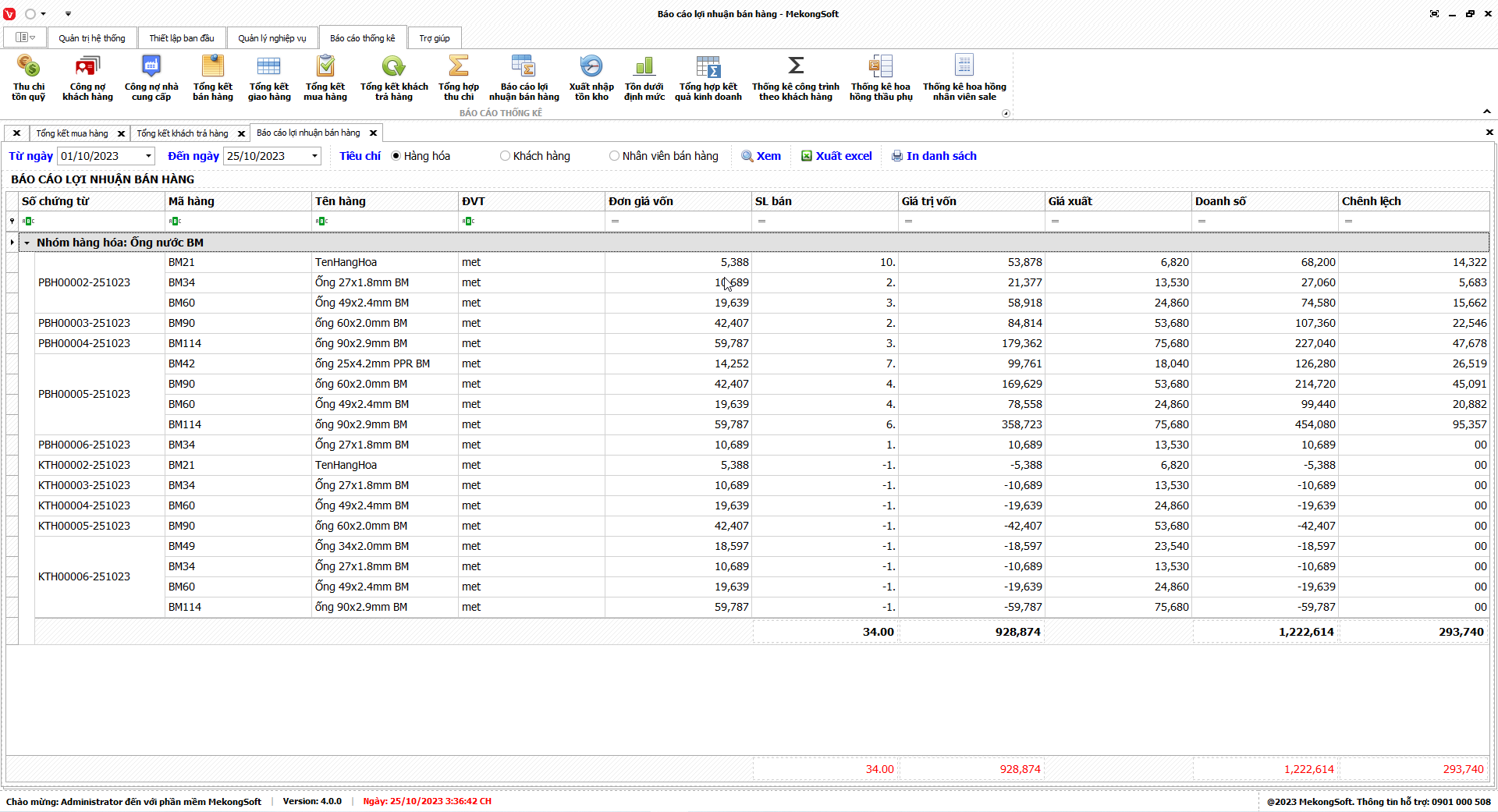The image size is (1498, 812).
Task: Open Thu chi tồn quỹ report icon
Action: [28, 77]
